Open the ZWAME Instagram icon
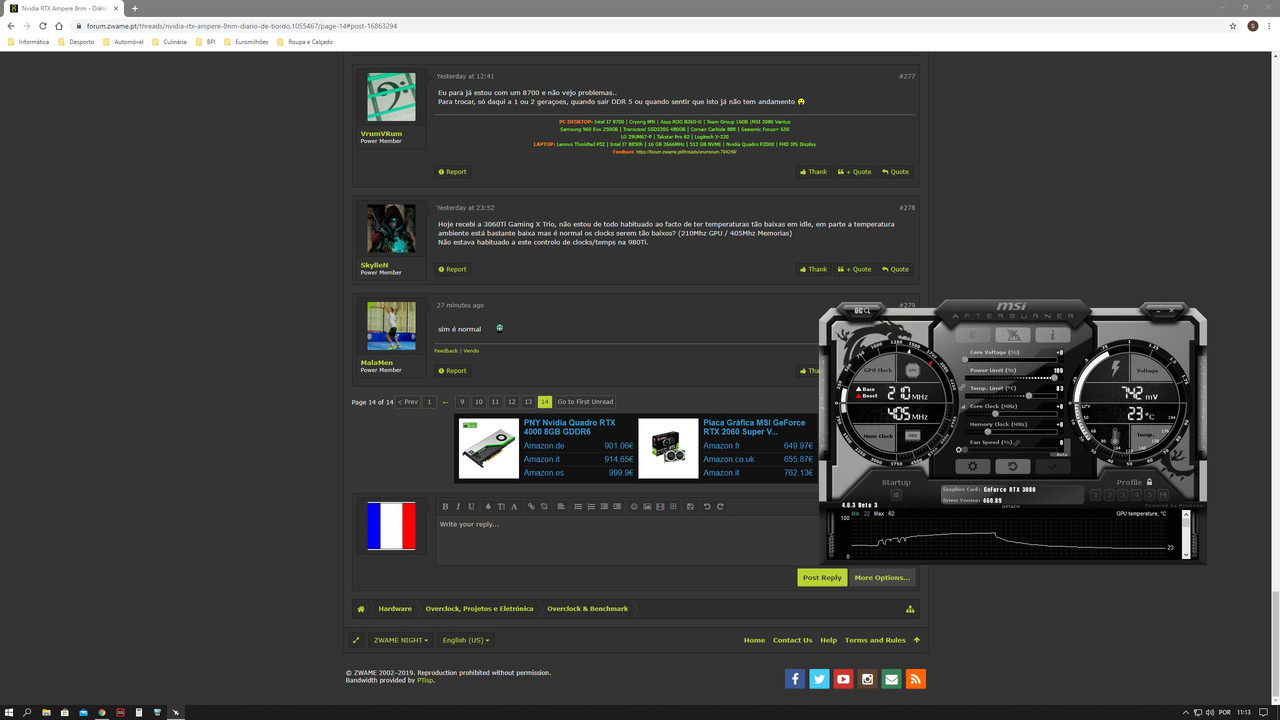1280x720 pixels. click(867, 679)
